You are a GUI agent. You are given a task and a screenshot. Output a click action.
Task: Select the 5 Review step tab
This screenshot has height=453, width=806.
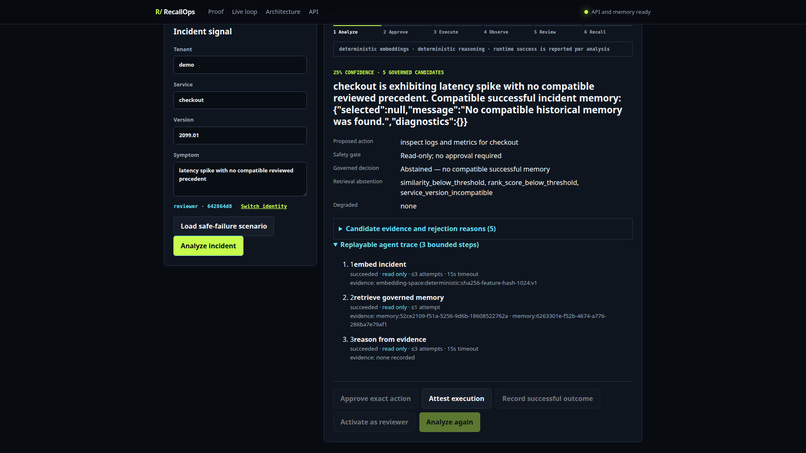click(558, 31)
